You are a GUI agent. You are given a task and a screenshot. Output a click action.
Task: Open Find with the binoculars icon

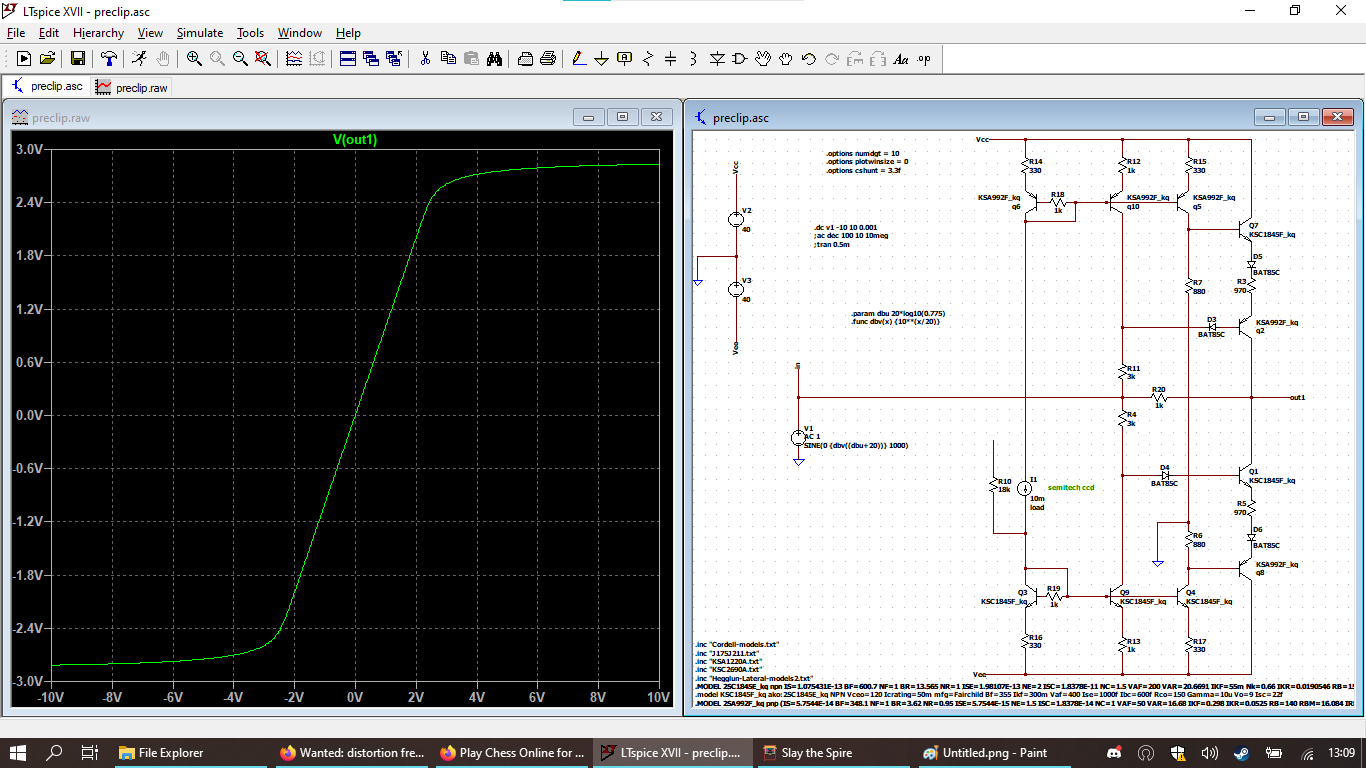coord(494,59)
